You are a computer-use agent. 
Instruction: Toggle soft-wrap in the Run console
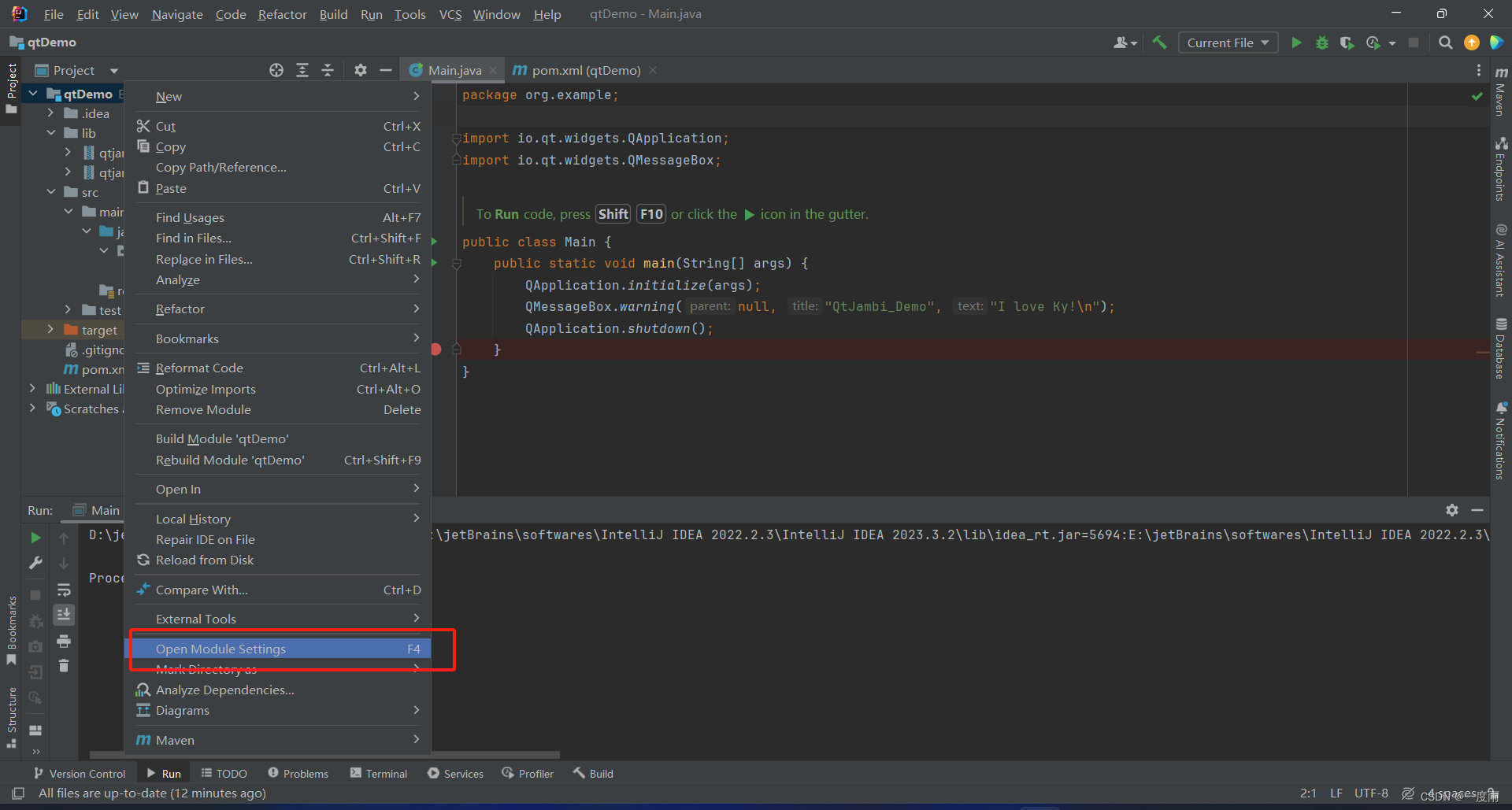[64, 590]
